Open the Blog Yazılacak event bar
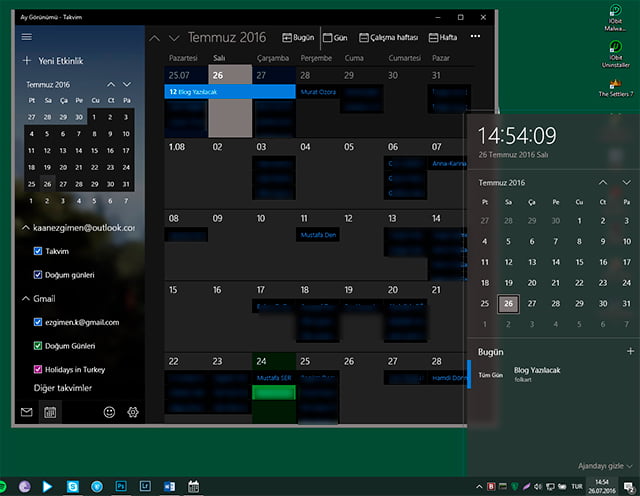This screenshot has height=496, width=640. 230,92
